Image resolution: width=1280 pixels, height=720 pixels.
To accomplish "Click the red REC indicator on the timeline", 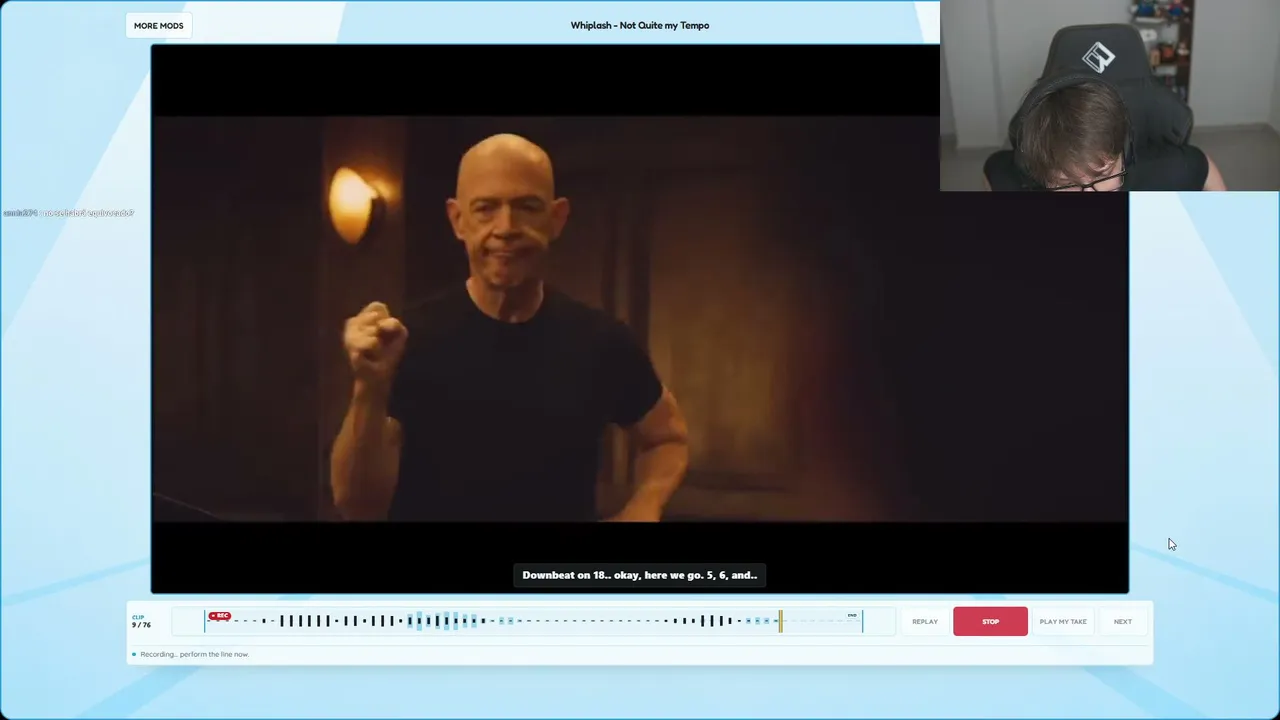I will [x=220, y=616].
